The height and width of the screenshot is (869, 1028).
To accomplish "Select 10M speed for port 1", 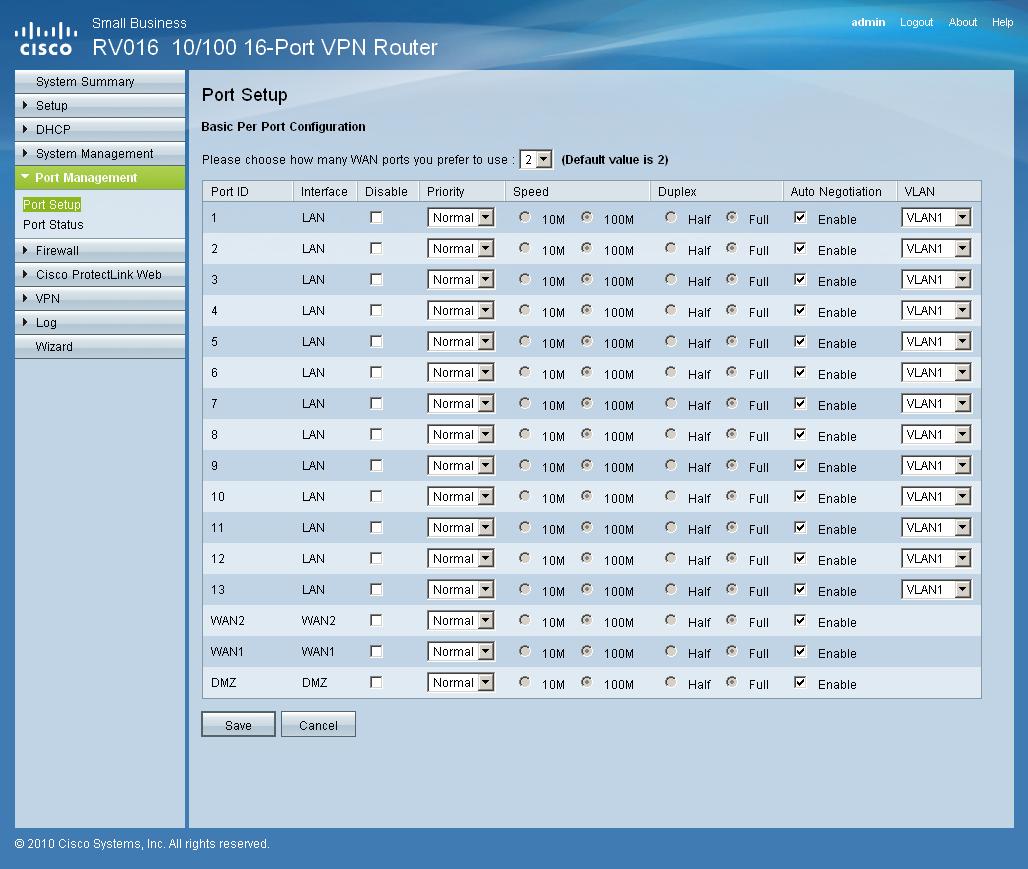I will pyautogui.click(x=524, y=217).
